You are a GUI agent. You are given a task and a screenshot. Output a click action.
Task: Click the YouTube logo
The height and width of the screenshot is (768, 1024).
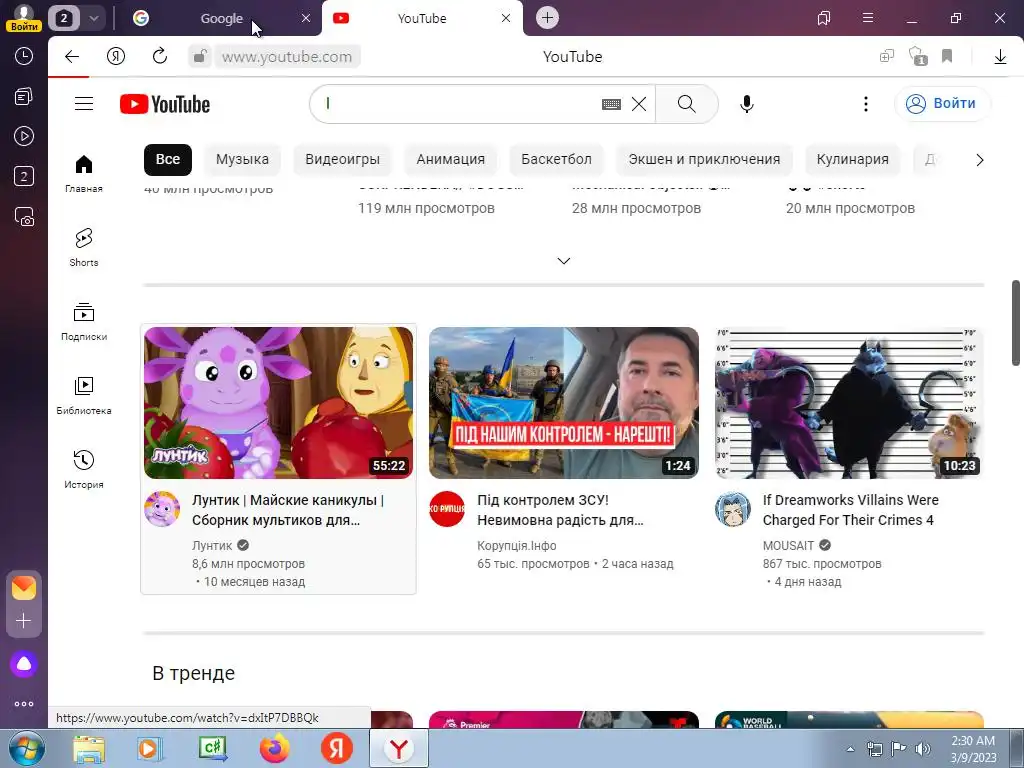point(165,104)
